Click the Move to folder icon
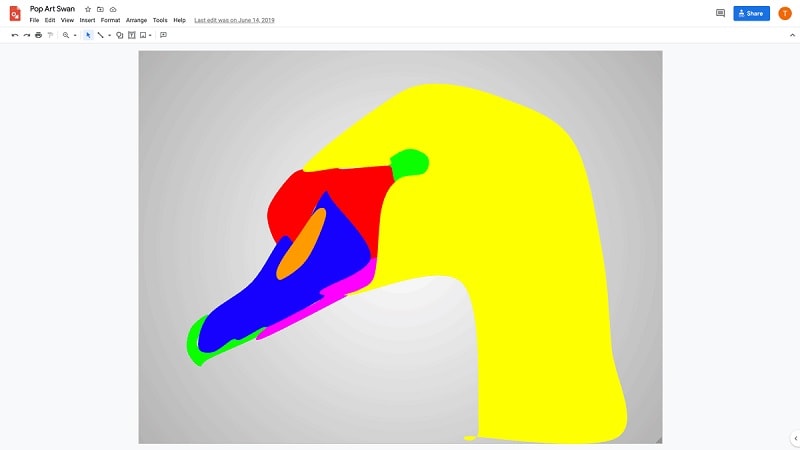The height and width of the screenshot is (450, 800). (x=100, y=9)
